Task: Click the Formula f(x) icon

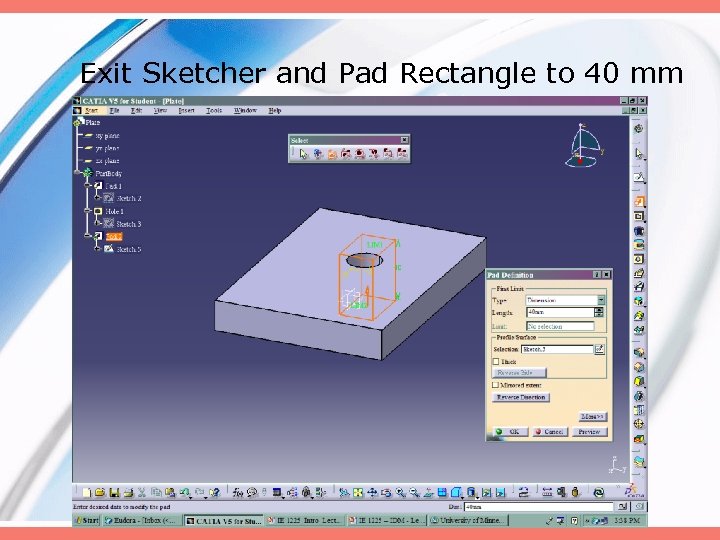Action: (237, 493)
